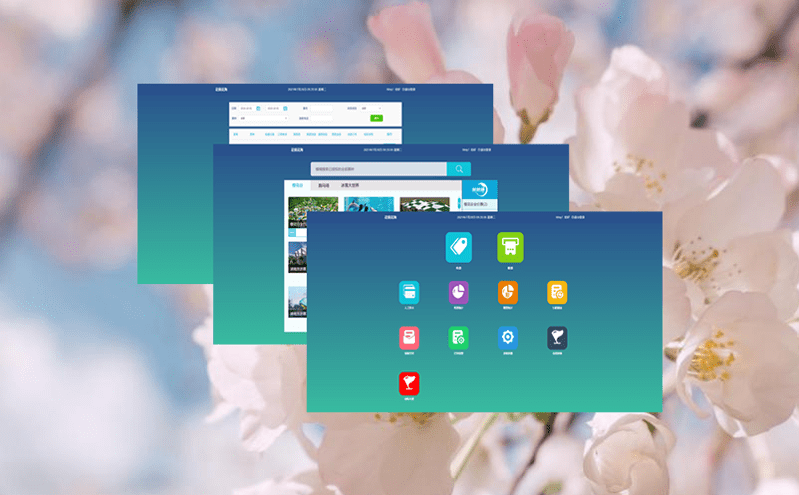Switch to the second tab in ticket list

pyautogui.click(x=323, y=185)
